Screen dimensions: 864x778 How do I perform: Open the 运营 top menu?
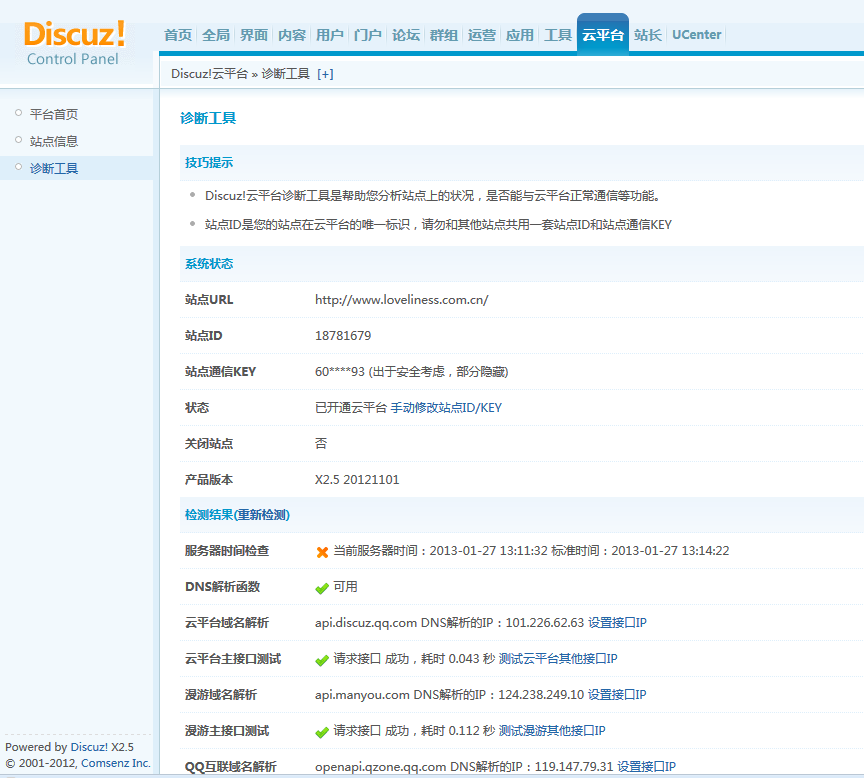(482, 35)
